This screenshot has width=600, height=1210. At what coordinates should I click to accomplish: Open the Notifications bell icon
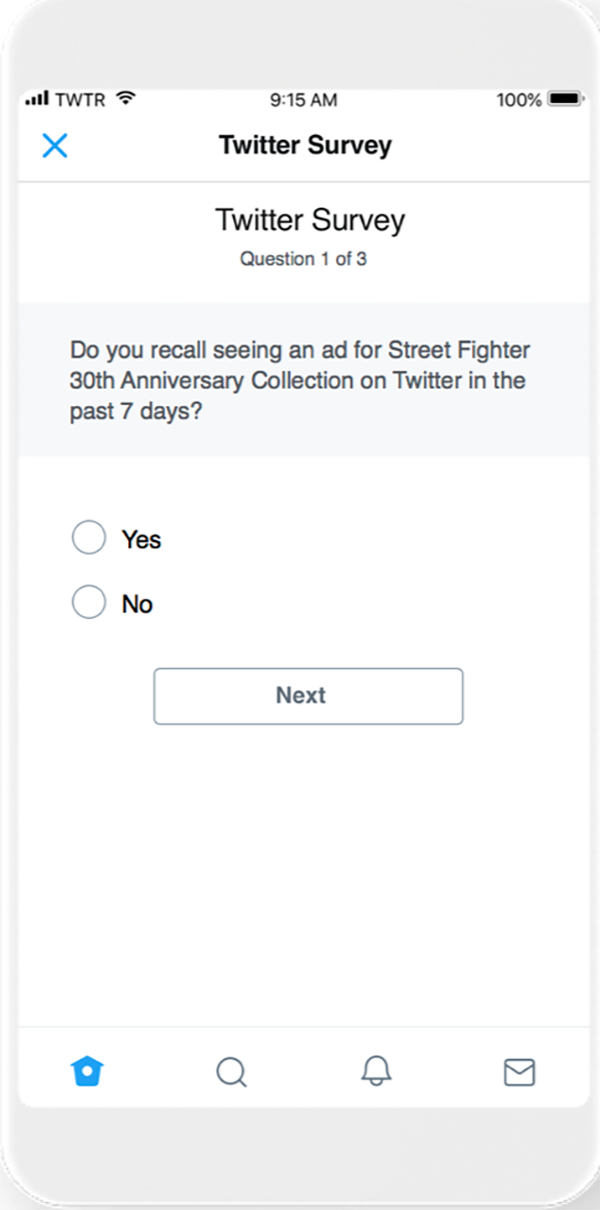tap(376, 1072)
